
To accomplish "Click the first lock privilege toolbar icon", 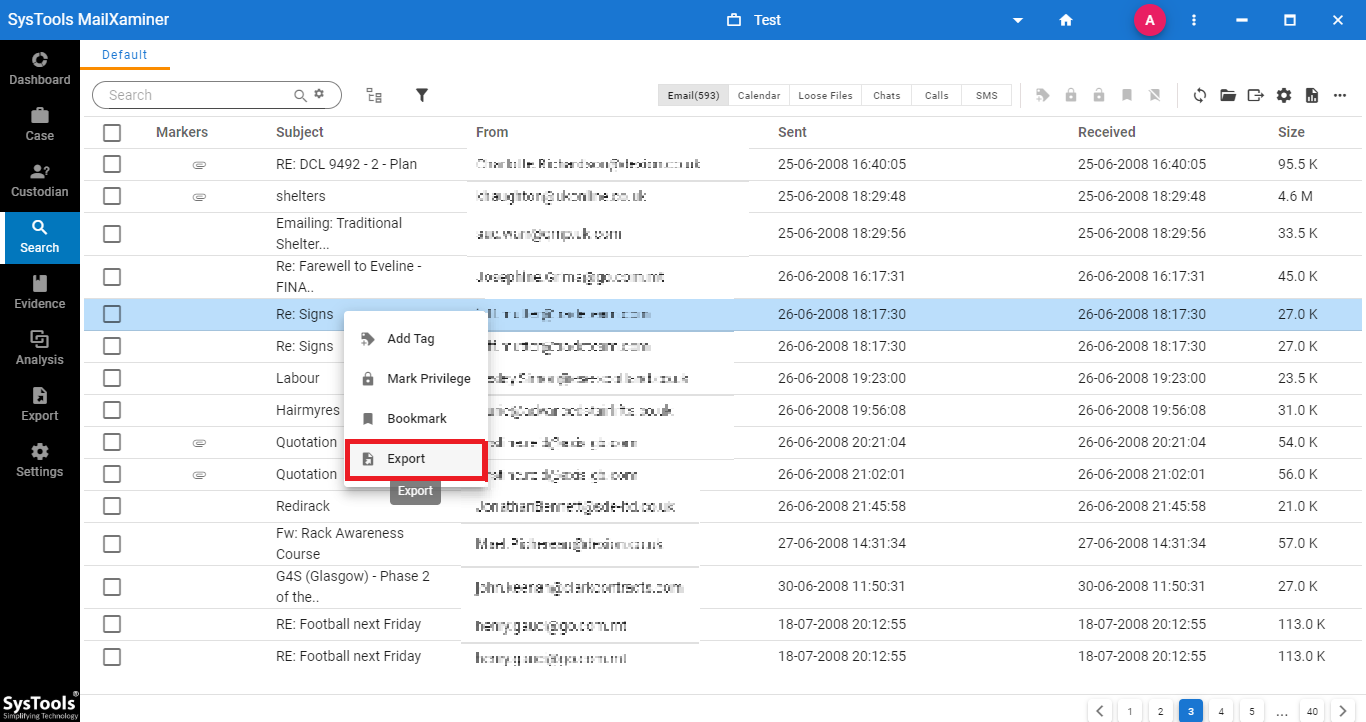I will point(1071,95).
